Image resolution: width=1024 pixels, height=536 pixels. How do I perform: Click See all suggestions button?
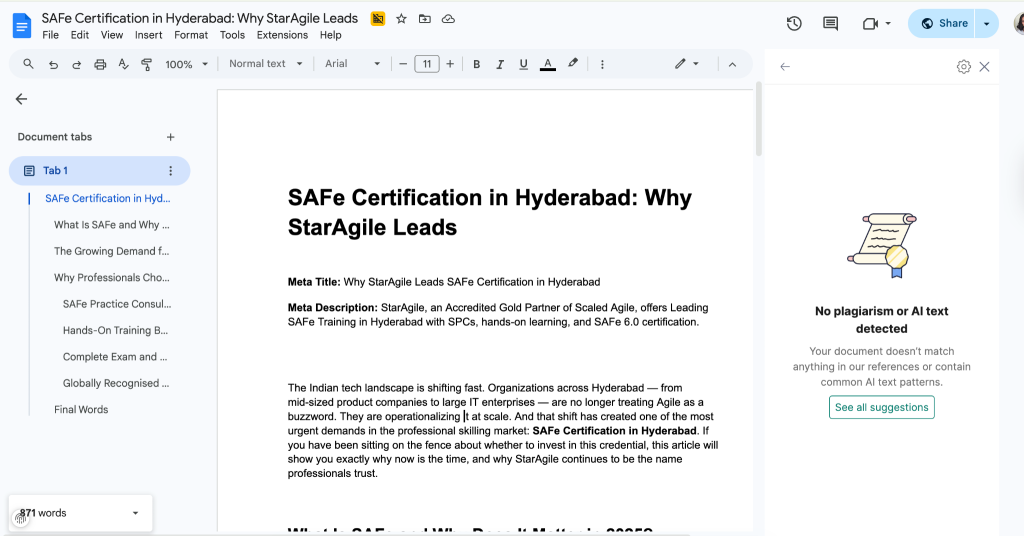tap(881, 407)
